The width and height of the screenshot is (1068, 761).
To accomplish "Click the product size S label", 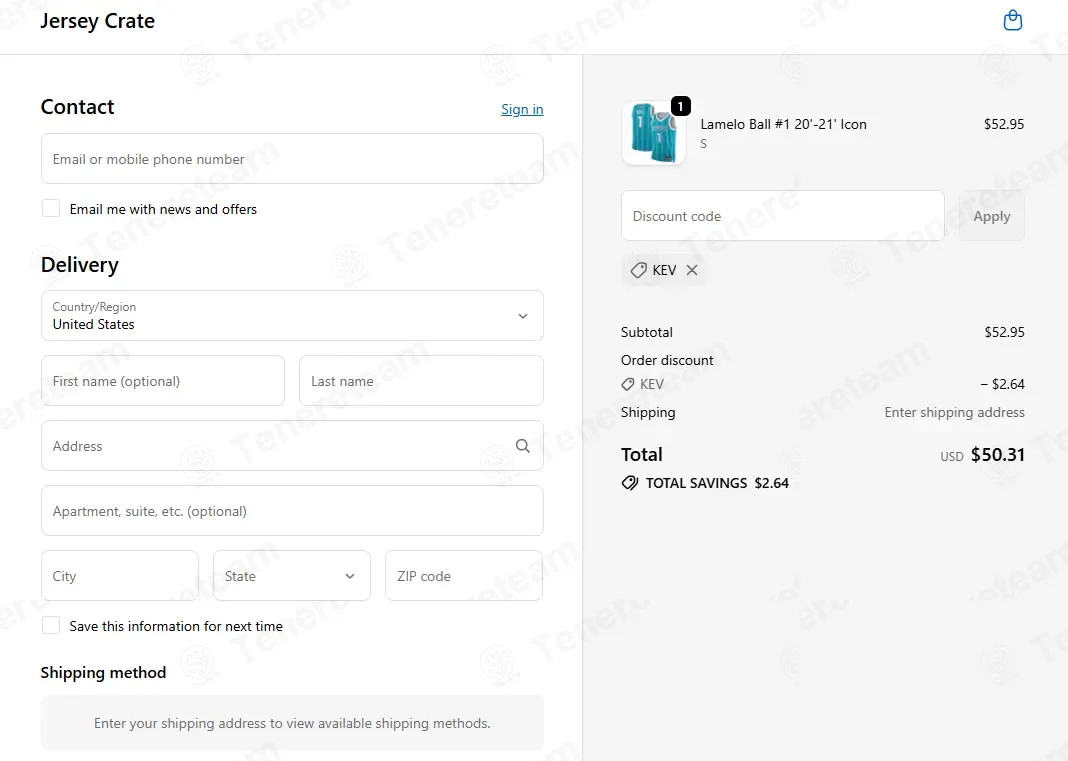I will pyautogui.click(x=704, y=144).
